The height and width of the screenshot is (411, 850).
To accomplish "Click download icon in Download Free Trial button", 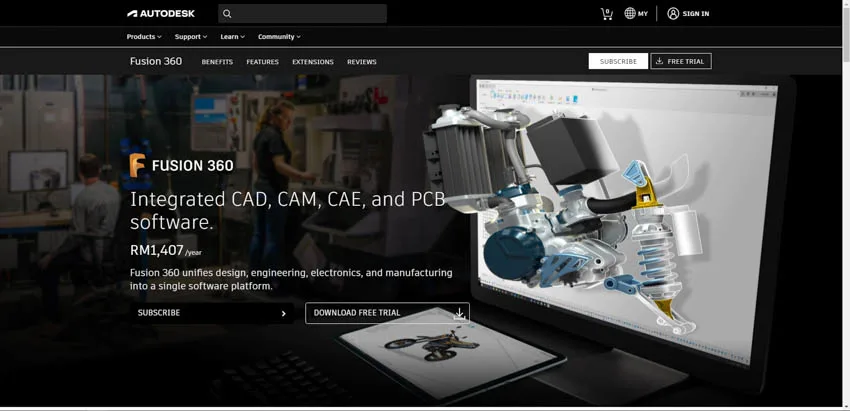I will [459, 313].
